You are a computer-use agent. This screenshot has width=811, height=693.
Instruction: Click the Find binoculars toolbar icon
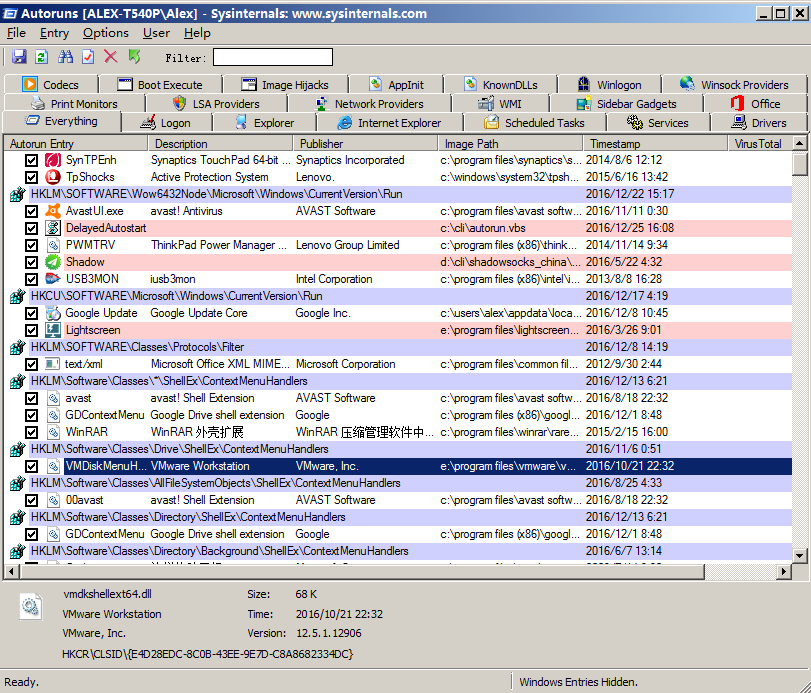click(65, 56)
